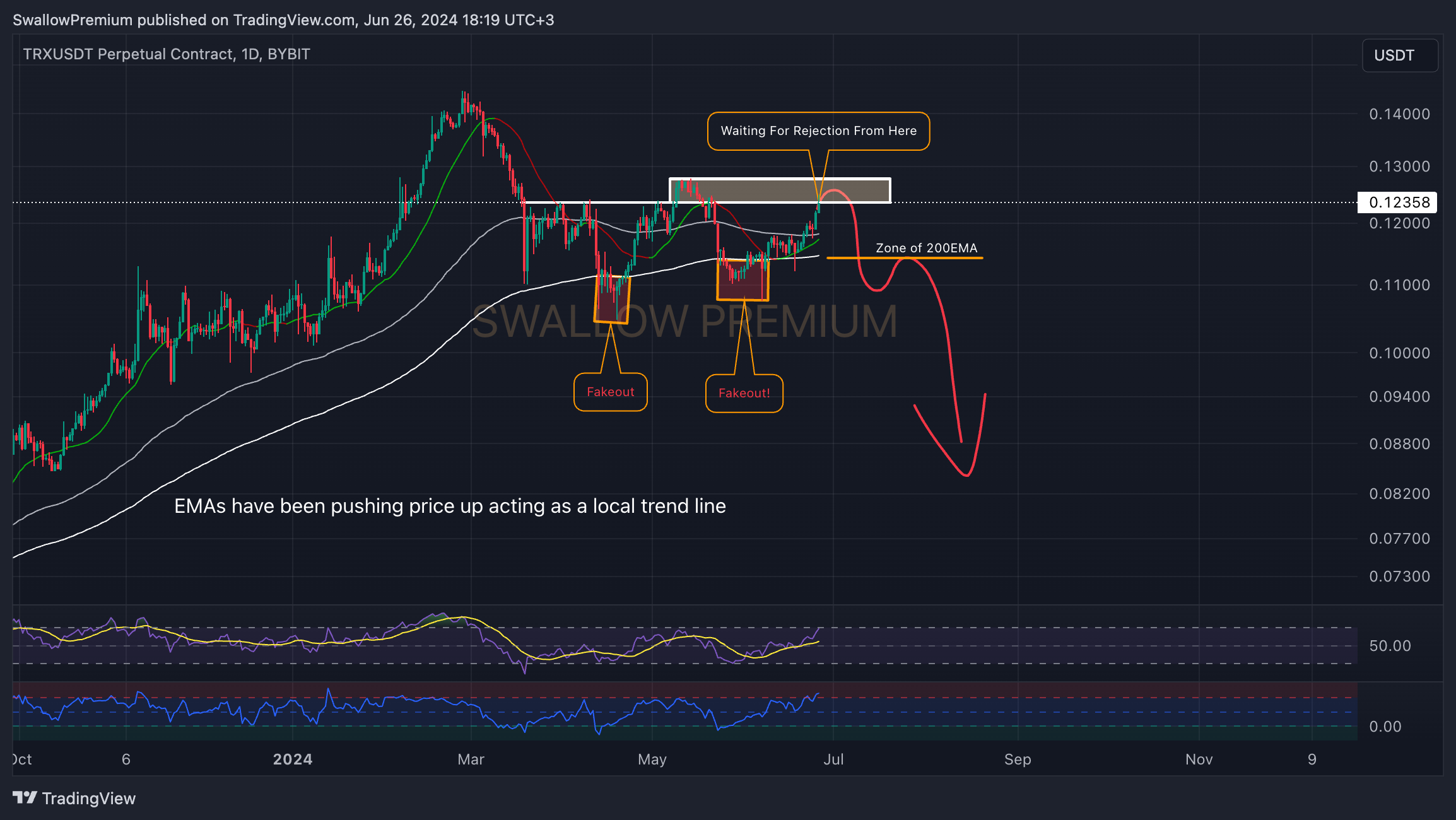Click the 0.10000 price axis label

pyautogui.click(x=1399, y=353)
